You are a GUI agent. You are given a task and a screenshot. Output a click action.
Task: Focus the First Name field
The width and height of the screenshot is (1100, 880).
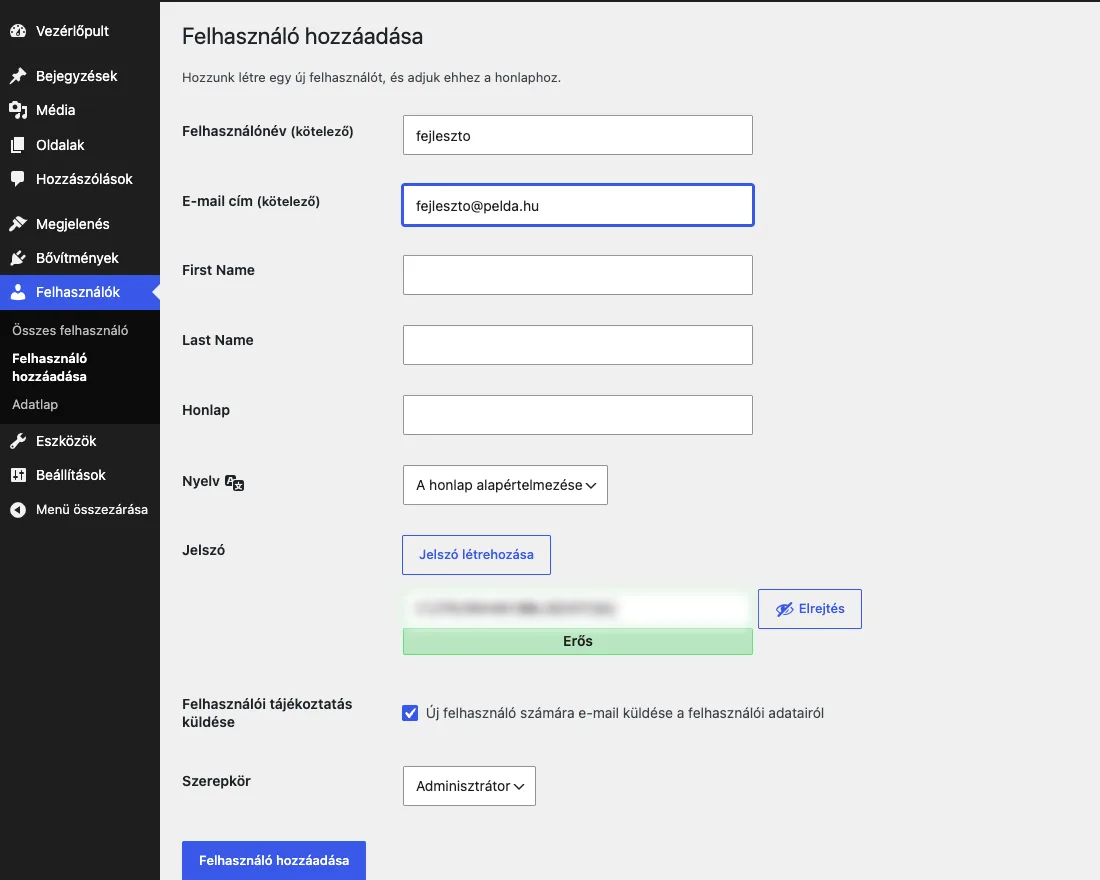[x=578, y=275]
